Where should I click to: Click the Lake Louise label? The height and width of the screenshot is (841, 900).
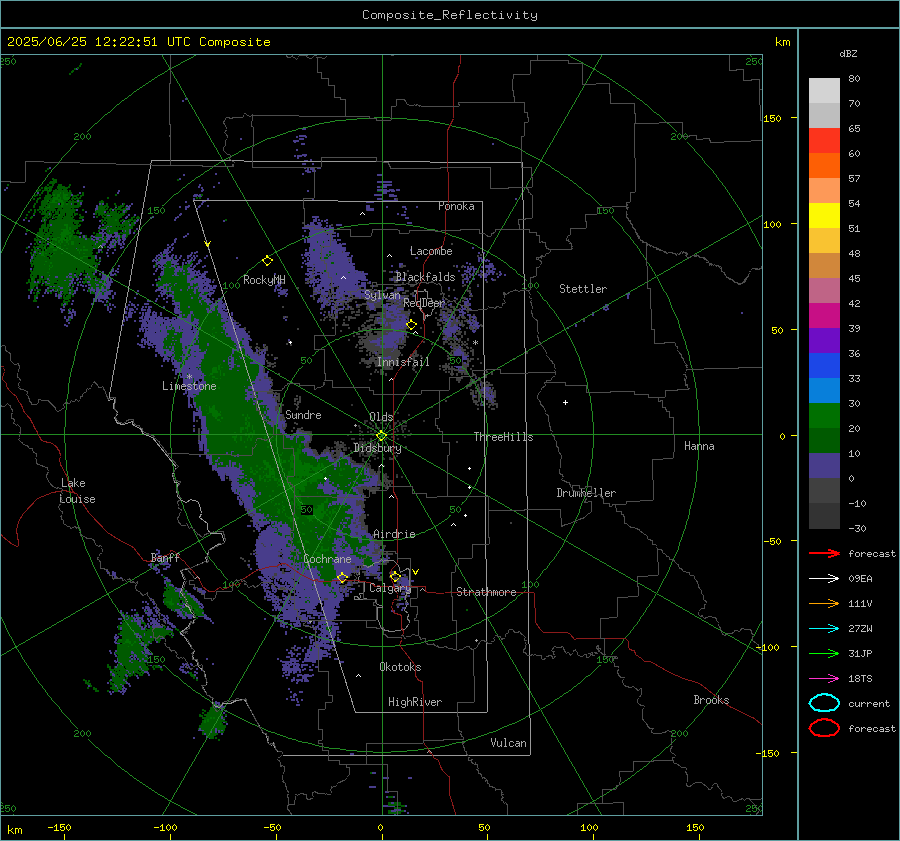77,491
